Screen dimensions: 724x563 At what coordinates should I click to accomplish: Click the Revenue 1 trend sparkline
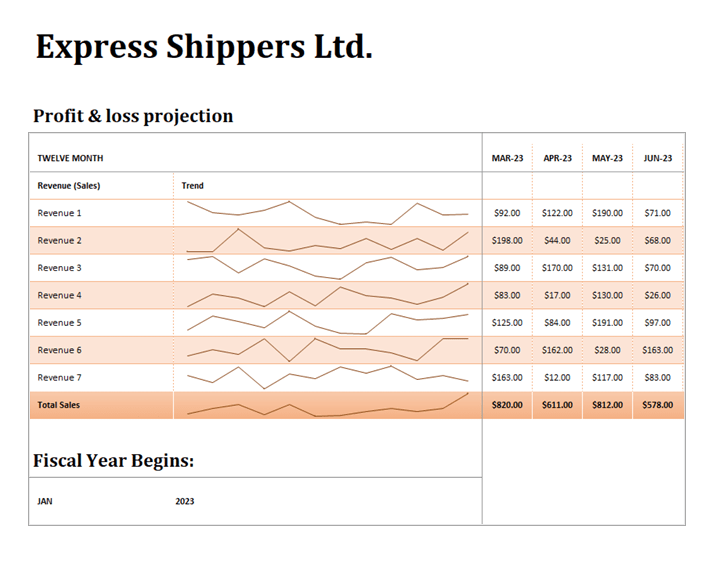[327, 212]
